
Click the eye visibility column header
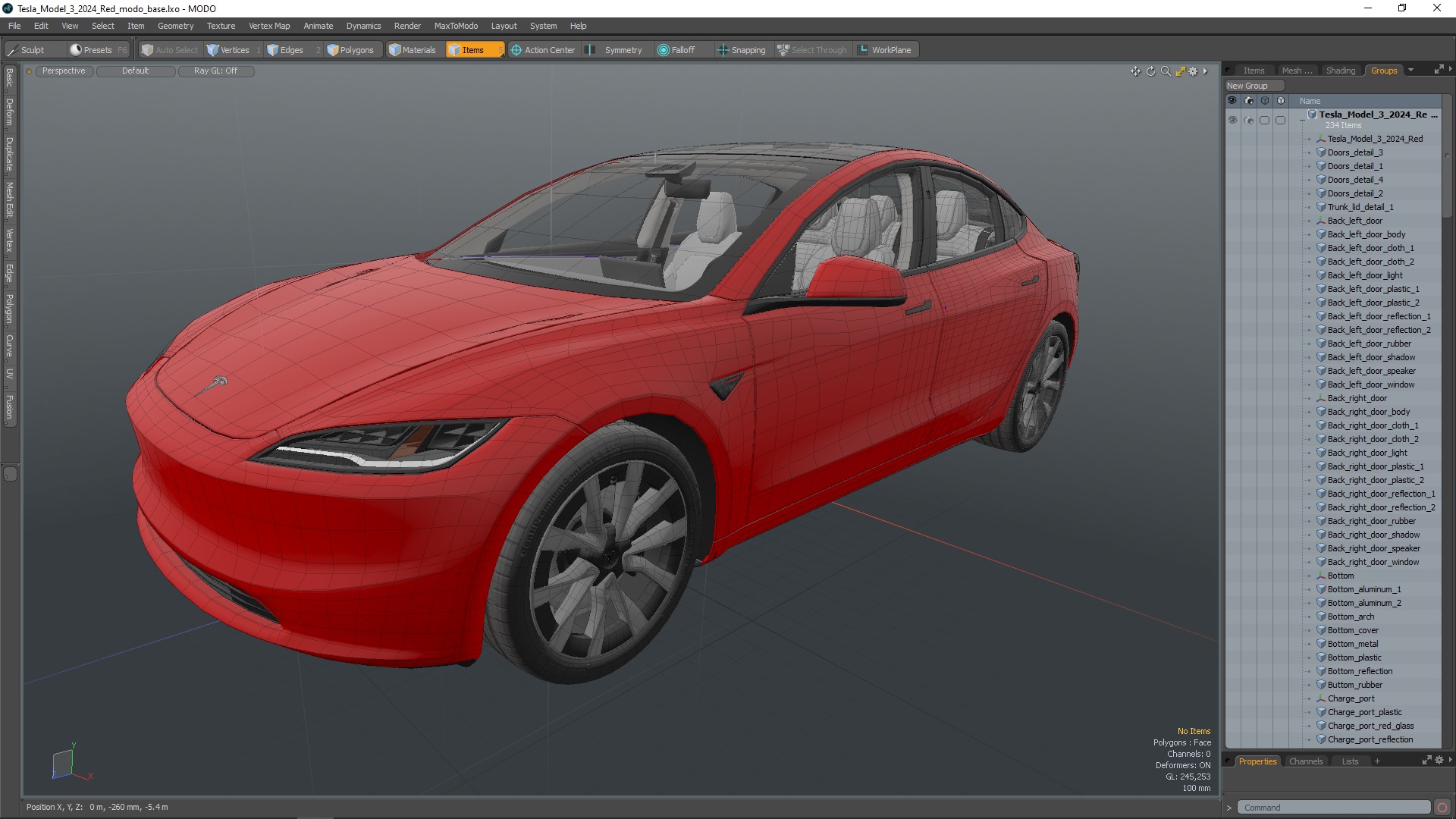click(1232, 101)
